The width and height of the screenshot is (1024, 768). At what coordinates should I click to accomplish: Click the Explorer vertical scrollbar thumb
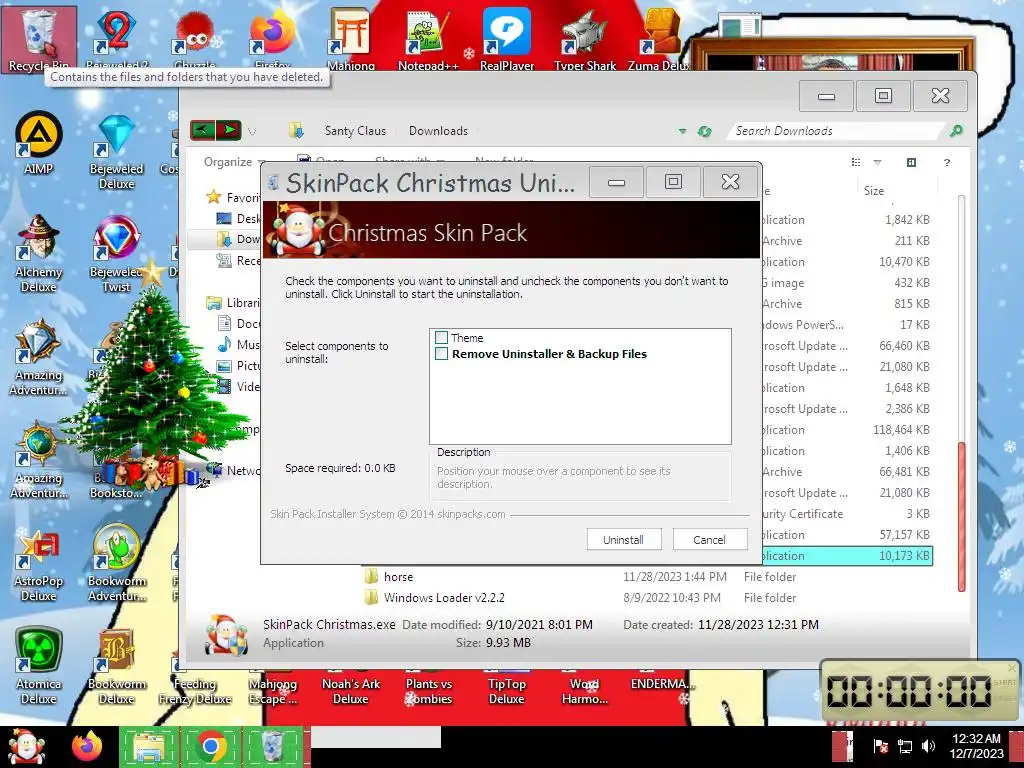coord(961,517)
